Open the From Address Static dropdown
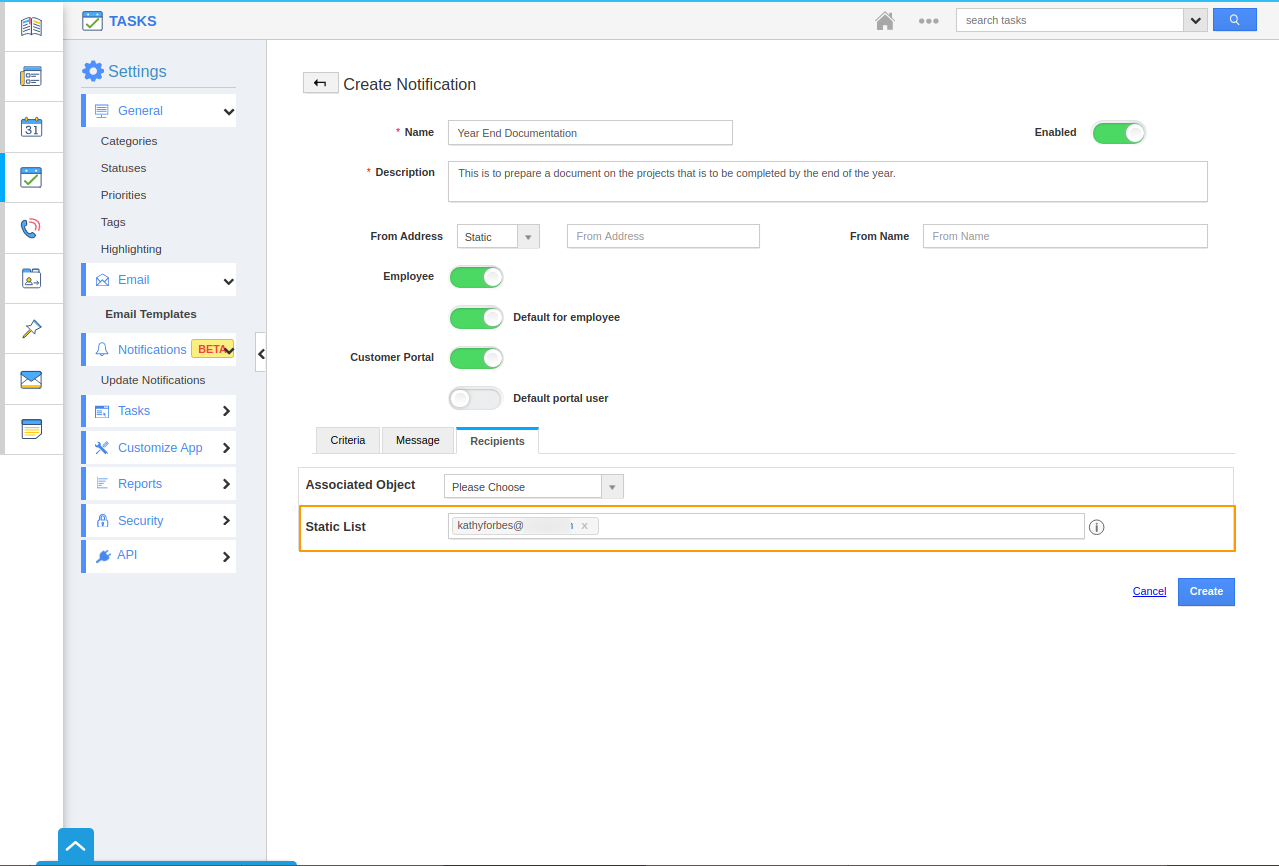This screenshot has height=866, width=1279. point(498,237)
